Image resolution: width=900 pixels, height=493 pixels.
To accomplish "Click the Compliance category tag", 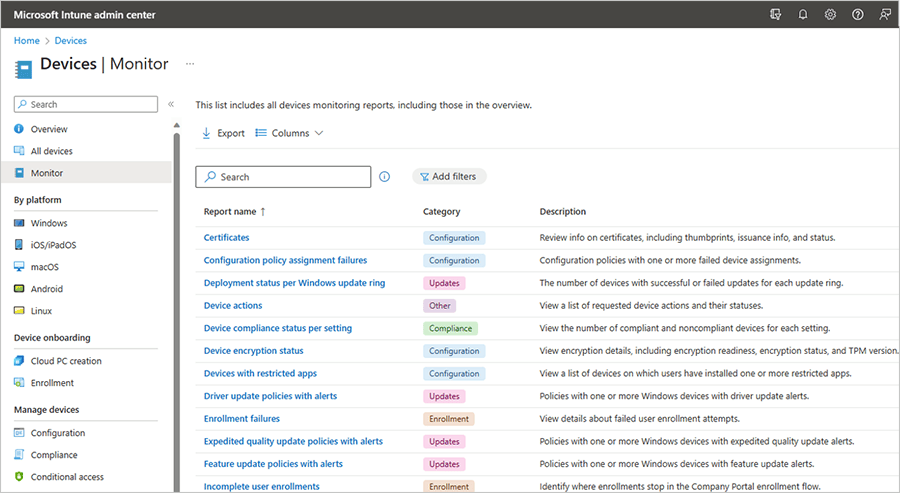I will click(x=451, y=328).
